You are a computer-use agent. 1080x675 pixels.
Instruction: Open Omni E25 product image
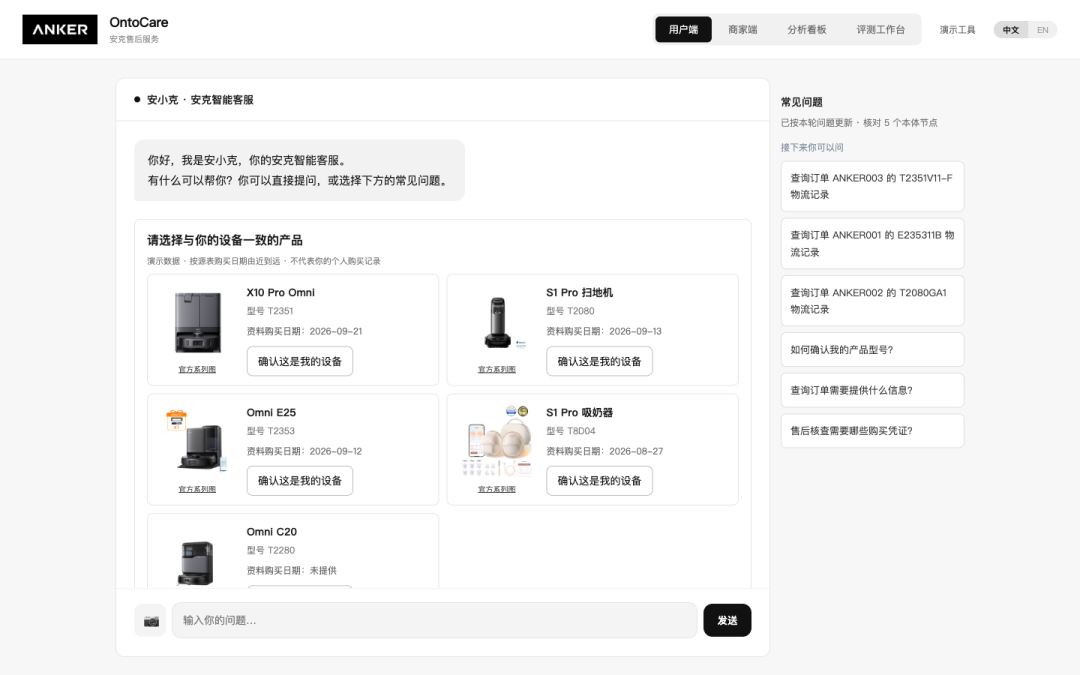pos(198,441)
